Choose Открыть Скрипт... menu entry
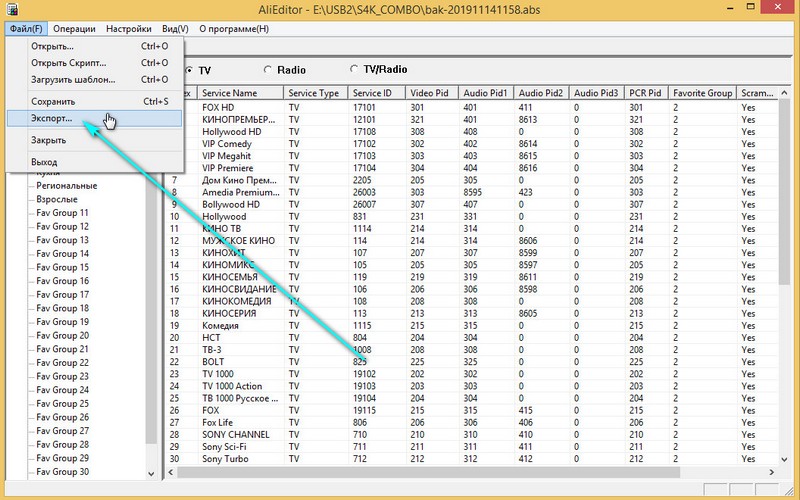The height and width of the screenshot is (500, 800). click(94, 63)
